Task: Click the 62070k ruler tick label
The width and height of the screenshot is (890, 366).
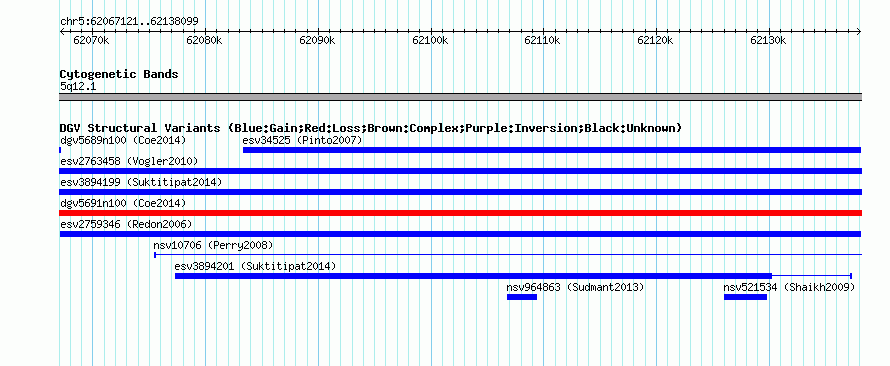Action: (x=91, y=40)
